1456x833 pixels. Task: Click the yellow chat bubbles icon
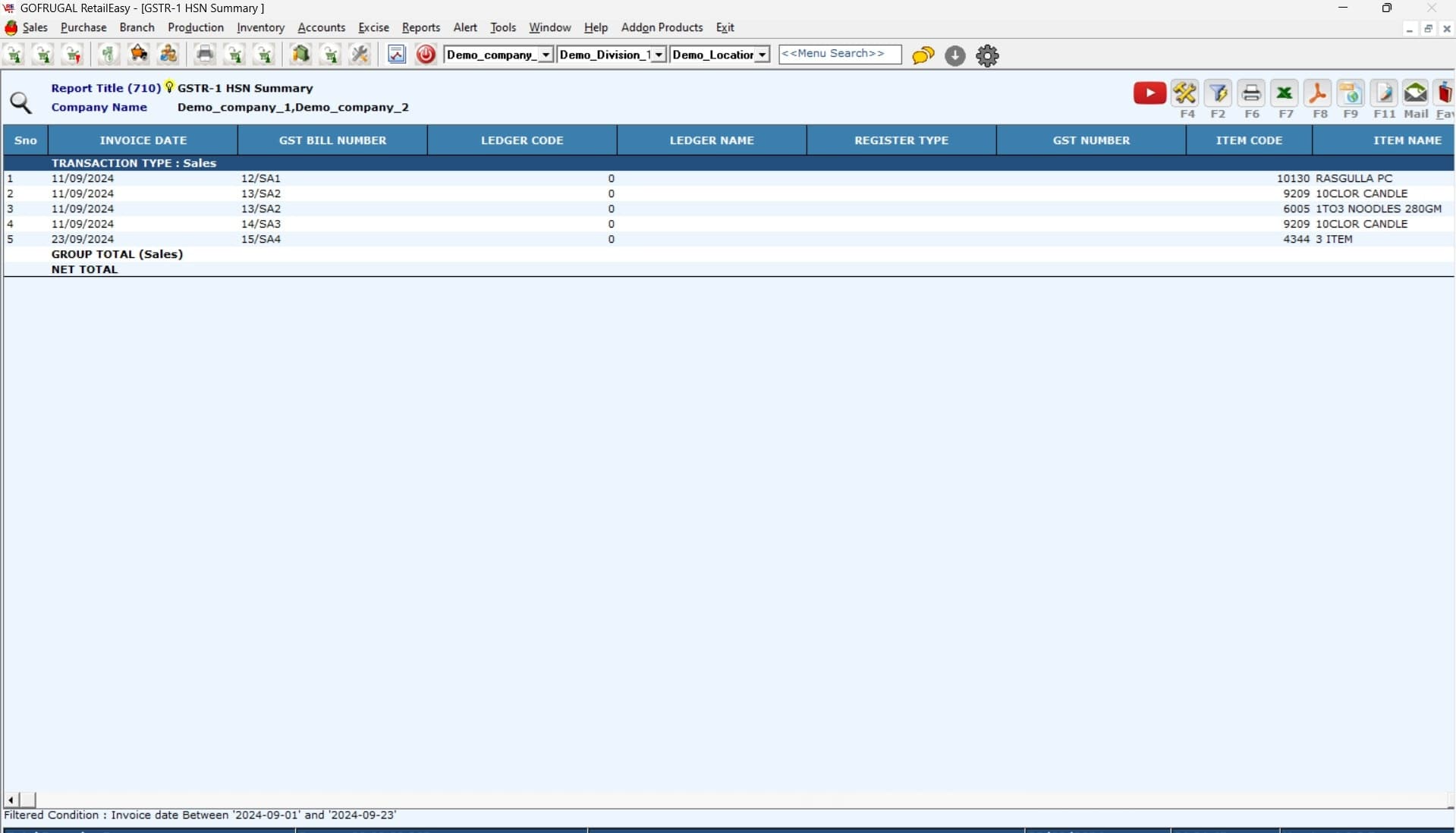(x=923, y=55)
